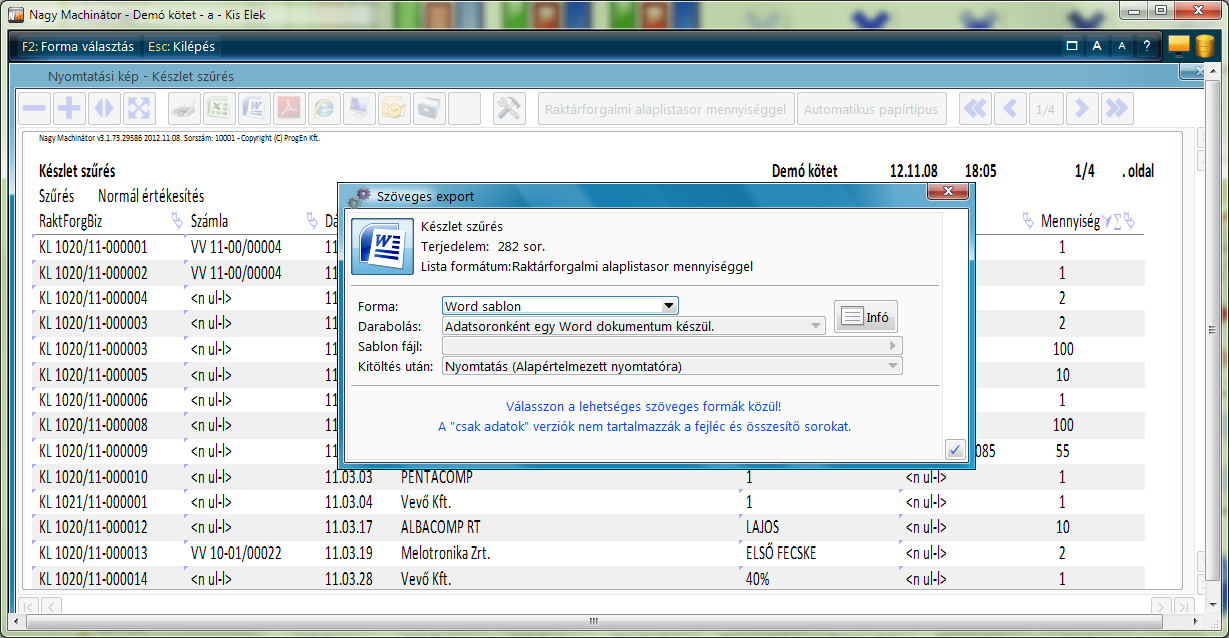The width and height of the screenshot is (1229, 638).
Task: Click the Mennyiség column header
Action: (x=1070, y=221)
